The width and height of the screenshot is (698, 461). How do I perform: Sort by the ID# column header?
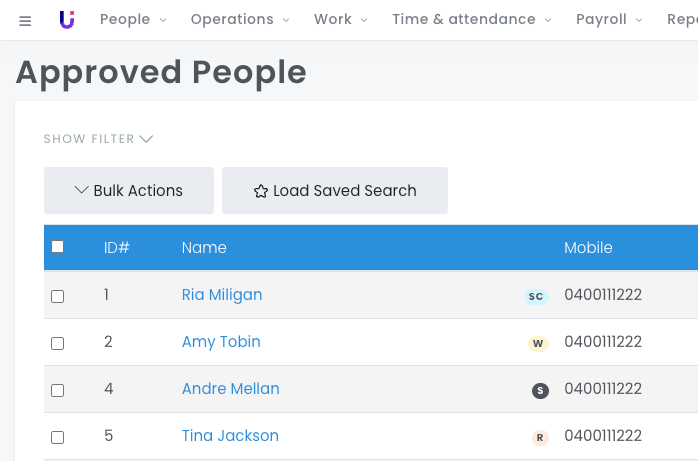[x=117, y=248]
